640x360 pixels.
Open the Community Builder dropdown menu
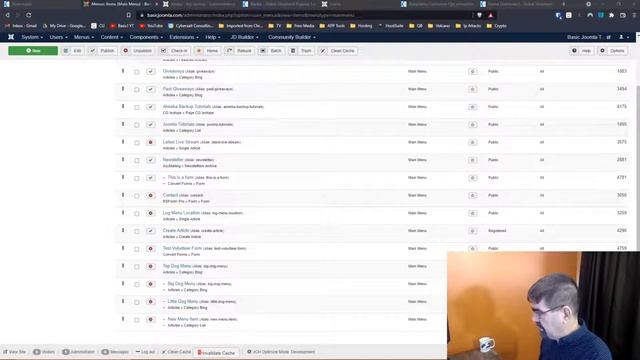tap(291, 37)
